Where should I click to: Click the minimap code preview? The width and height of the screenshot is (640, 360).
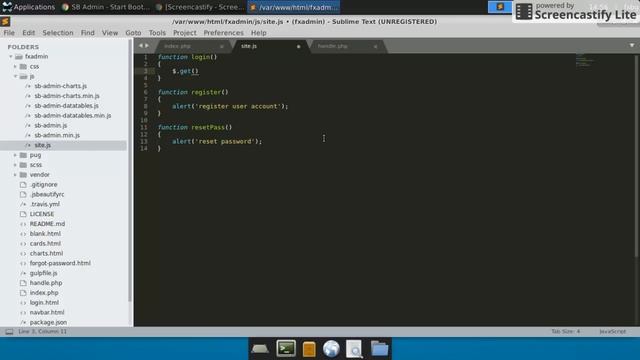pyautogui.click(x=584, y=60)
